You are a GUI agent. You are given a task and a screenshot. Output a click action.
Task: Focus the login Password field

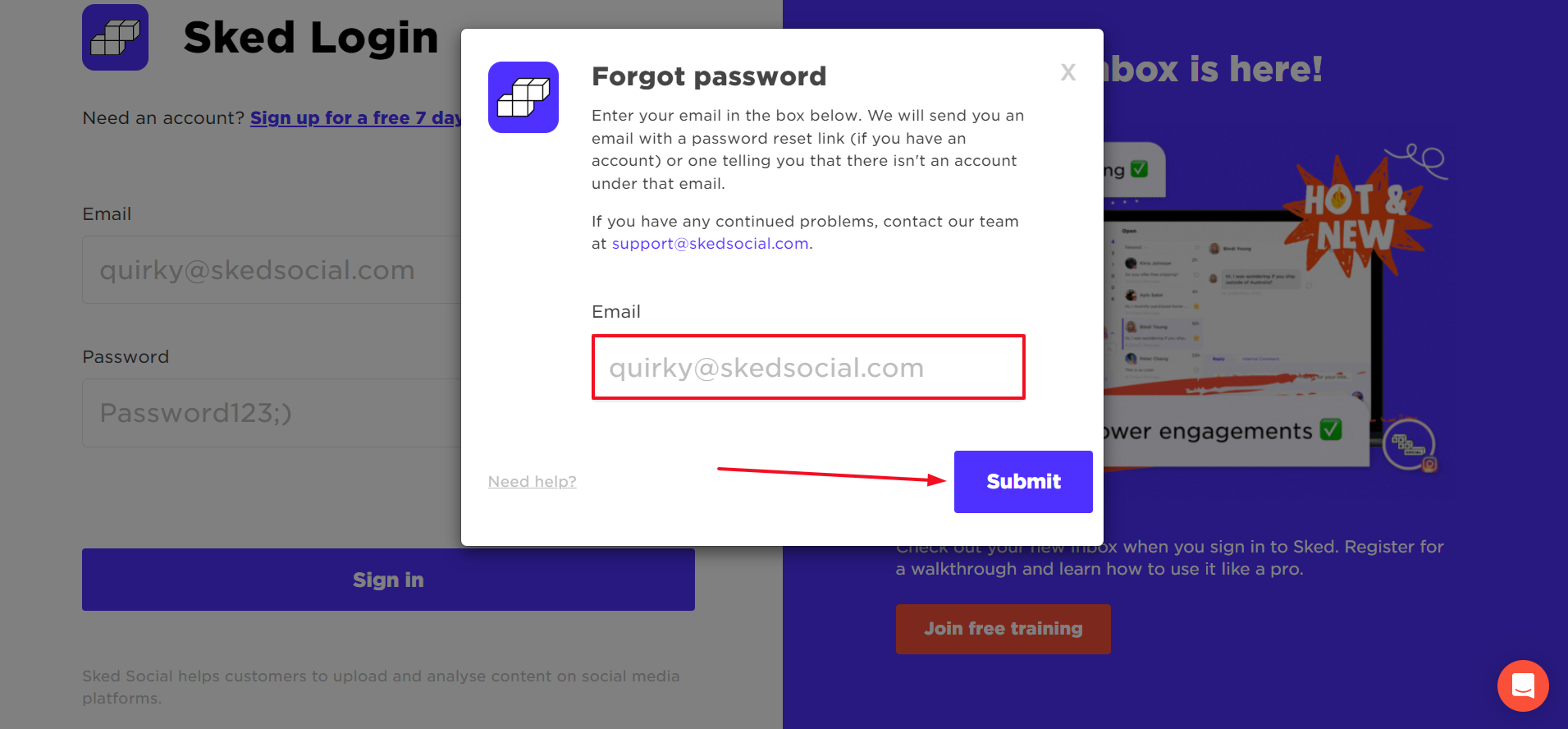(272, 413)
